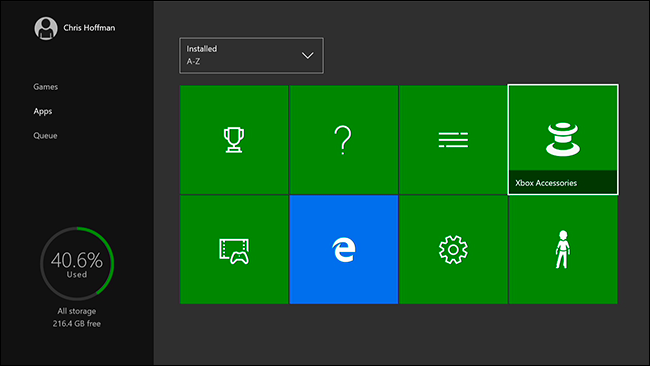Expand the Installed A-Z sort dropdown
This screenshot has height=366, width=650.
[251, 56]
